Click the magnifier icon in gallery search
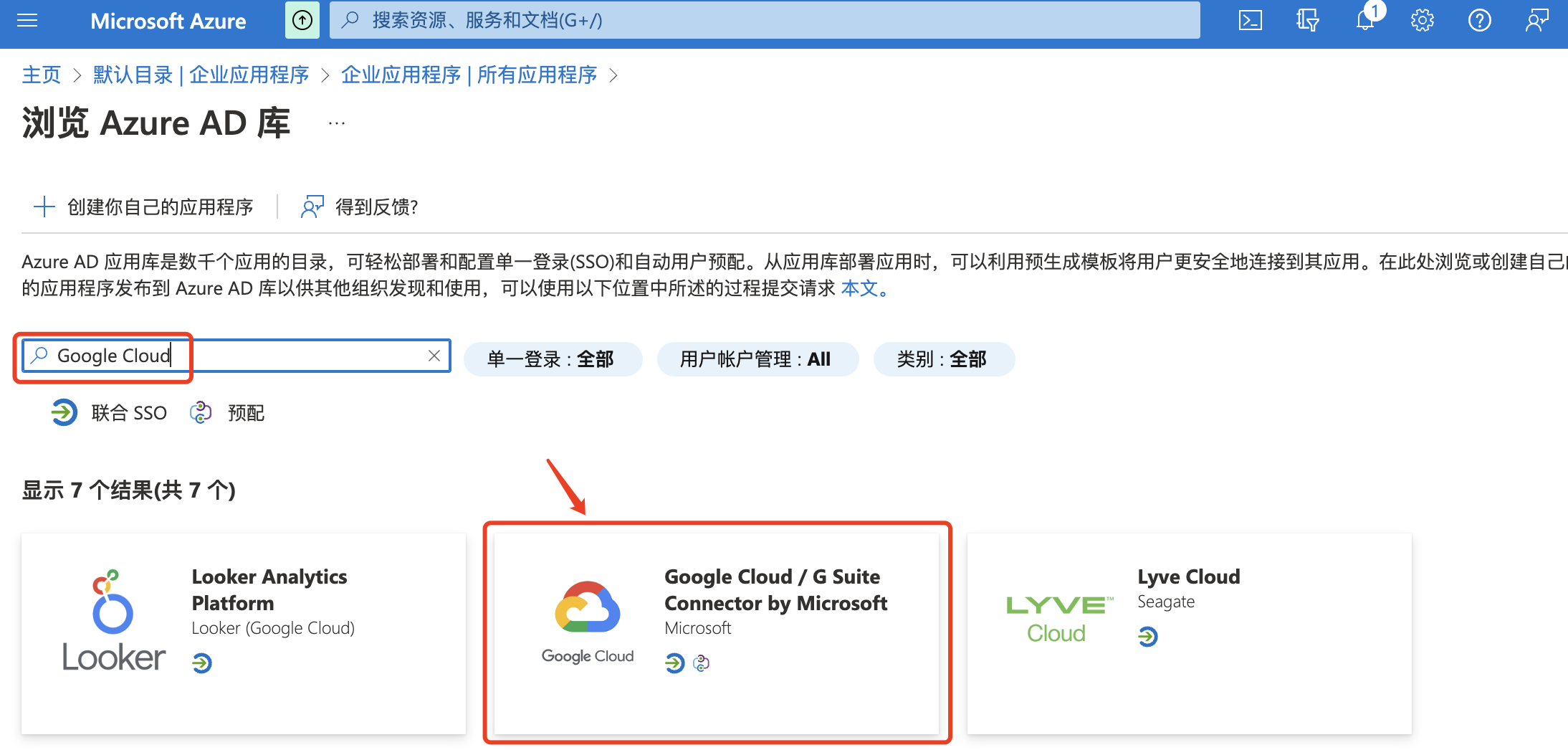This screenshot has width=1568, height=750. [40, 356]
